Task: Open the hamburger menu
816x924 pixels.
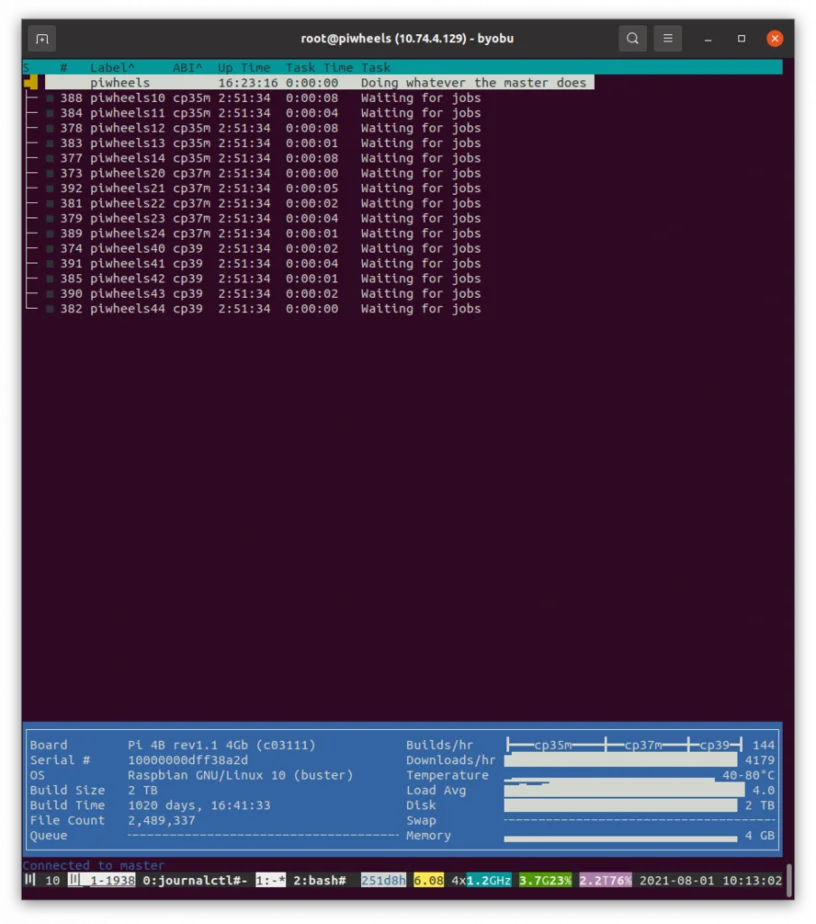Action: pyautogui.click(x=668, y=39)
